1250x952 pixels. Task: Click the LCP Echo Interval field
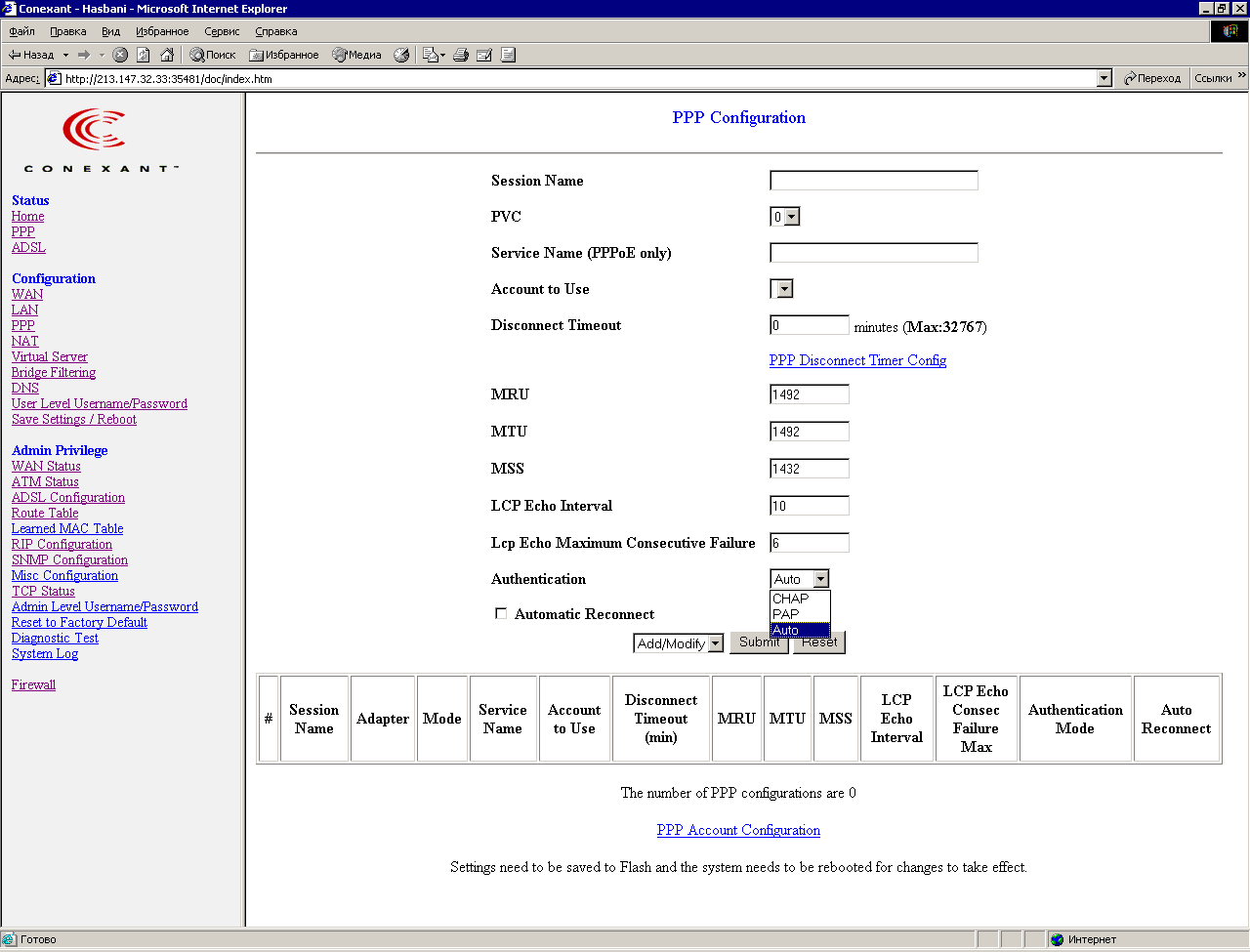(x=810, y=506)
